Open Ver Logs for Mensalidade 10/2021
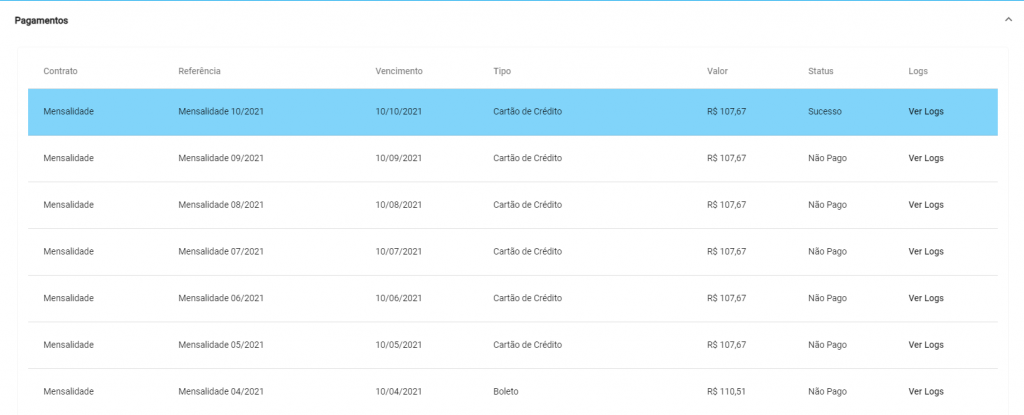 point(925,112)
